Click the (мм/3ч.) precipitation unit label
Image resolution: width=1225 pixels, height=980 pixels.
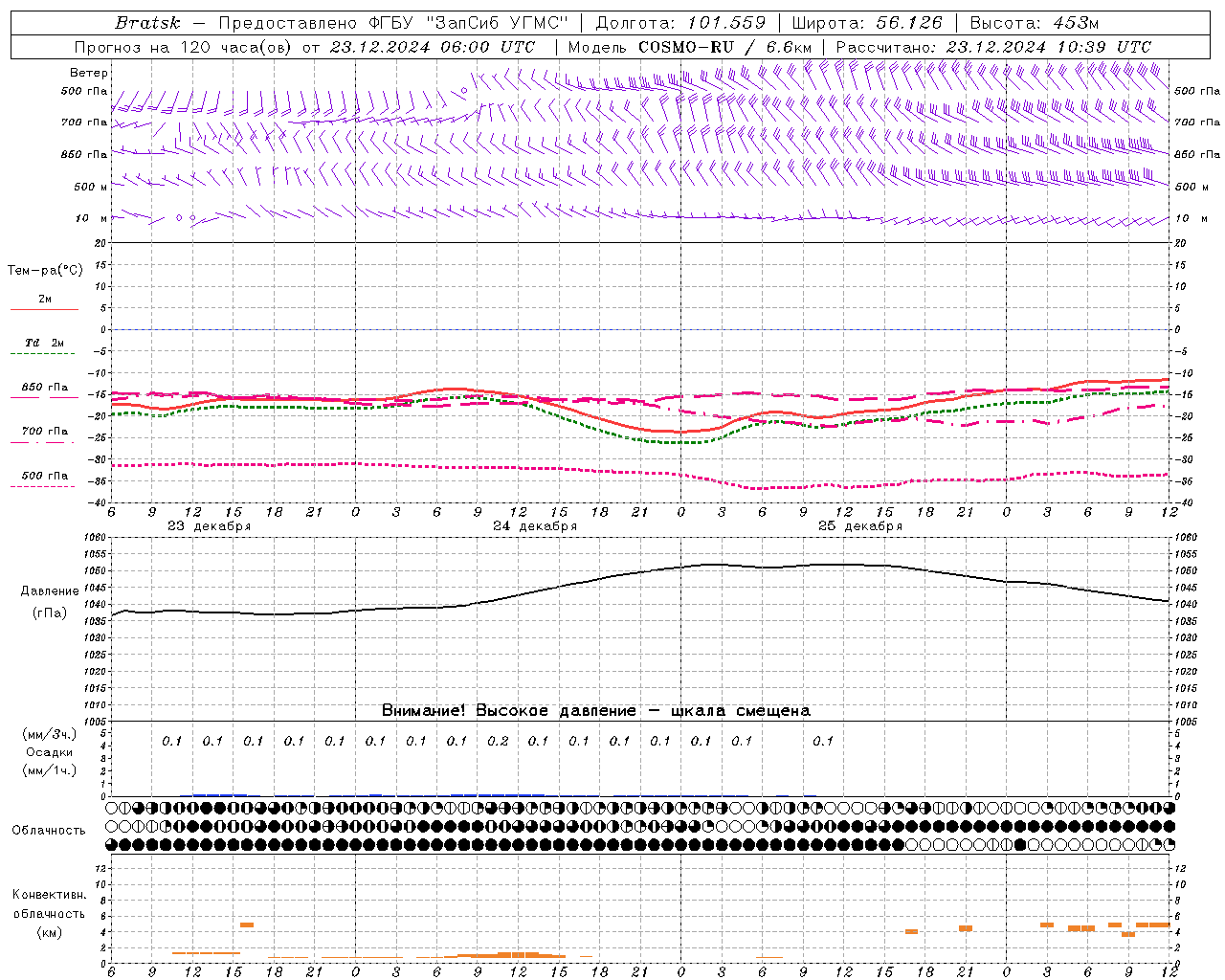point(50,735)
